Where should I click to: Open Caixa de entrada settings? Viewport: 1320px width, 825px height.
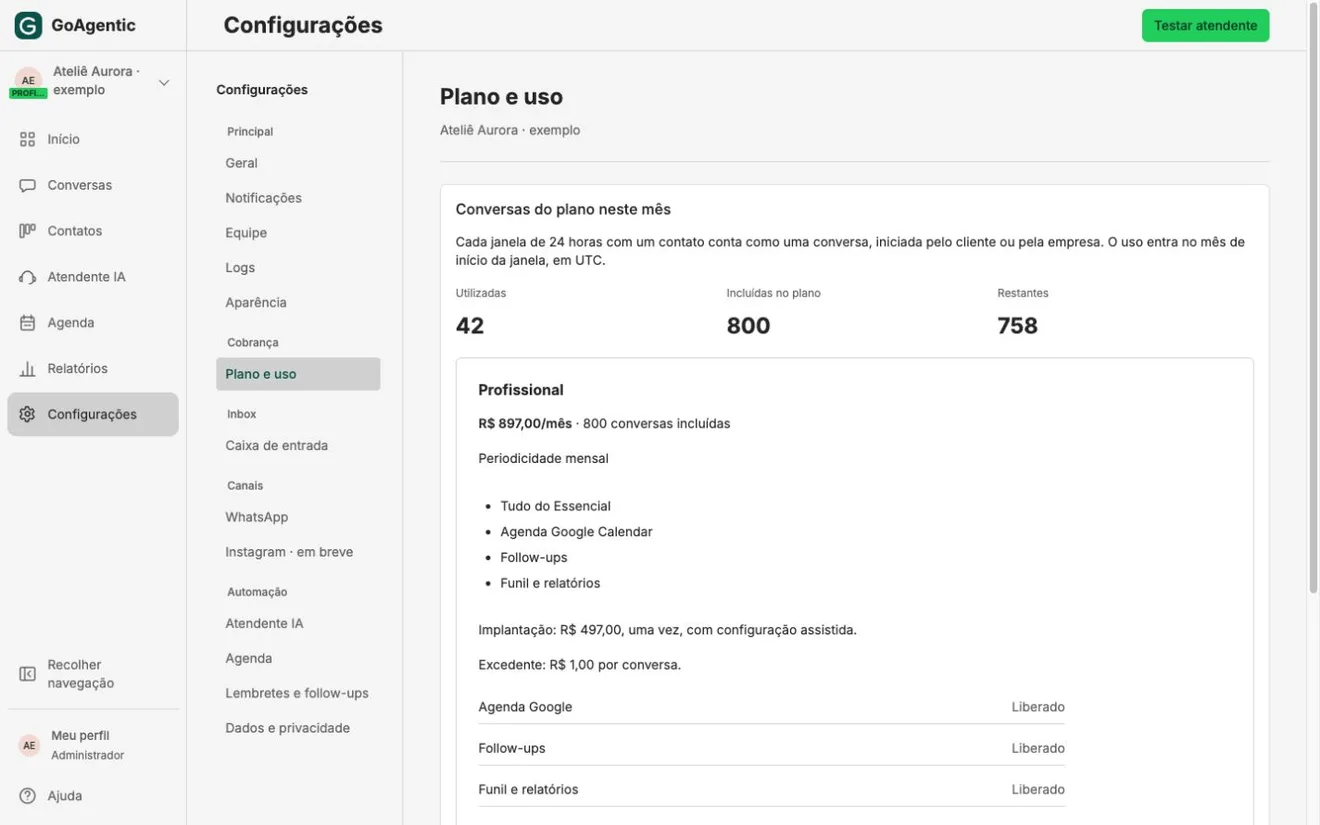point(298,446)
